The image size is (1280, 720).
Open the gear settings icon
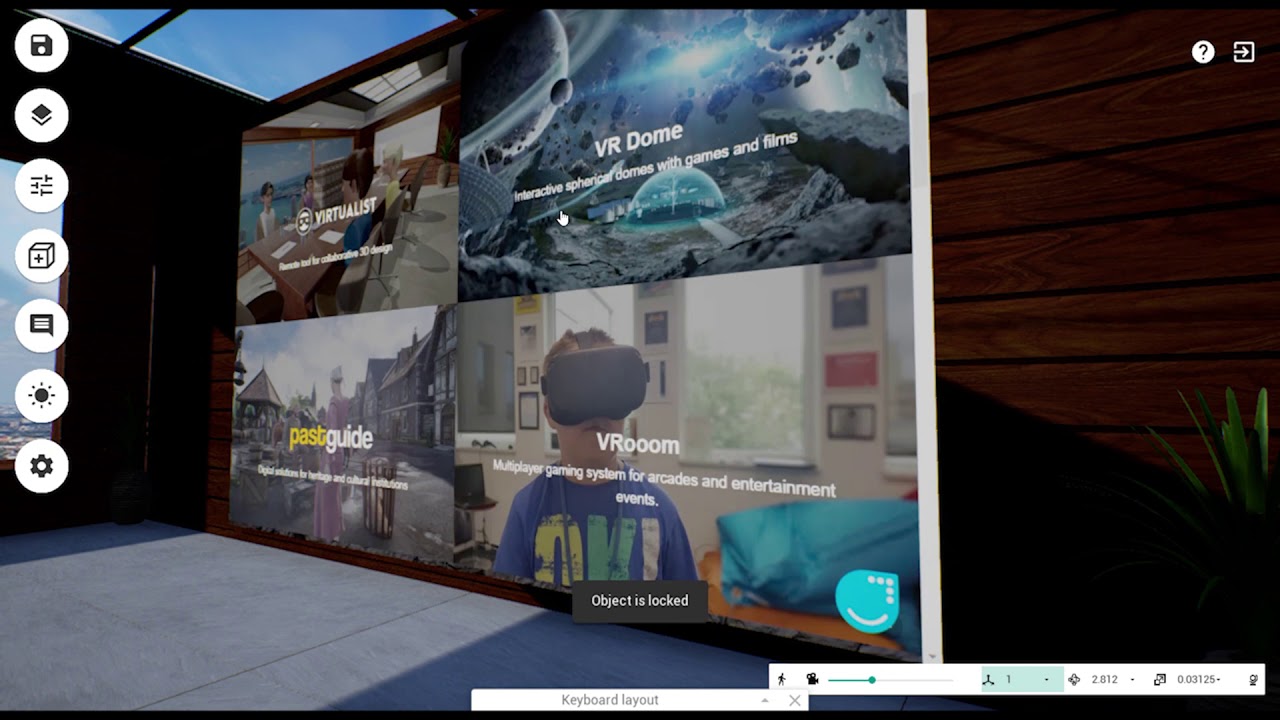coord(41,466)
